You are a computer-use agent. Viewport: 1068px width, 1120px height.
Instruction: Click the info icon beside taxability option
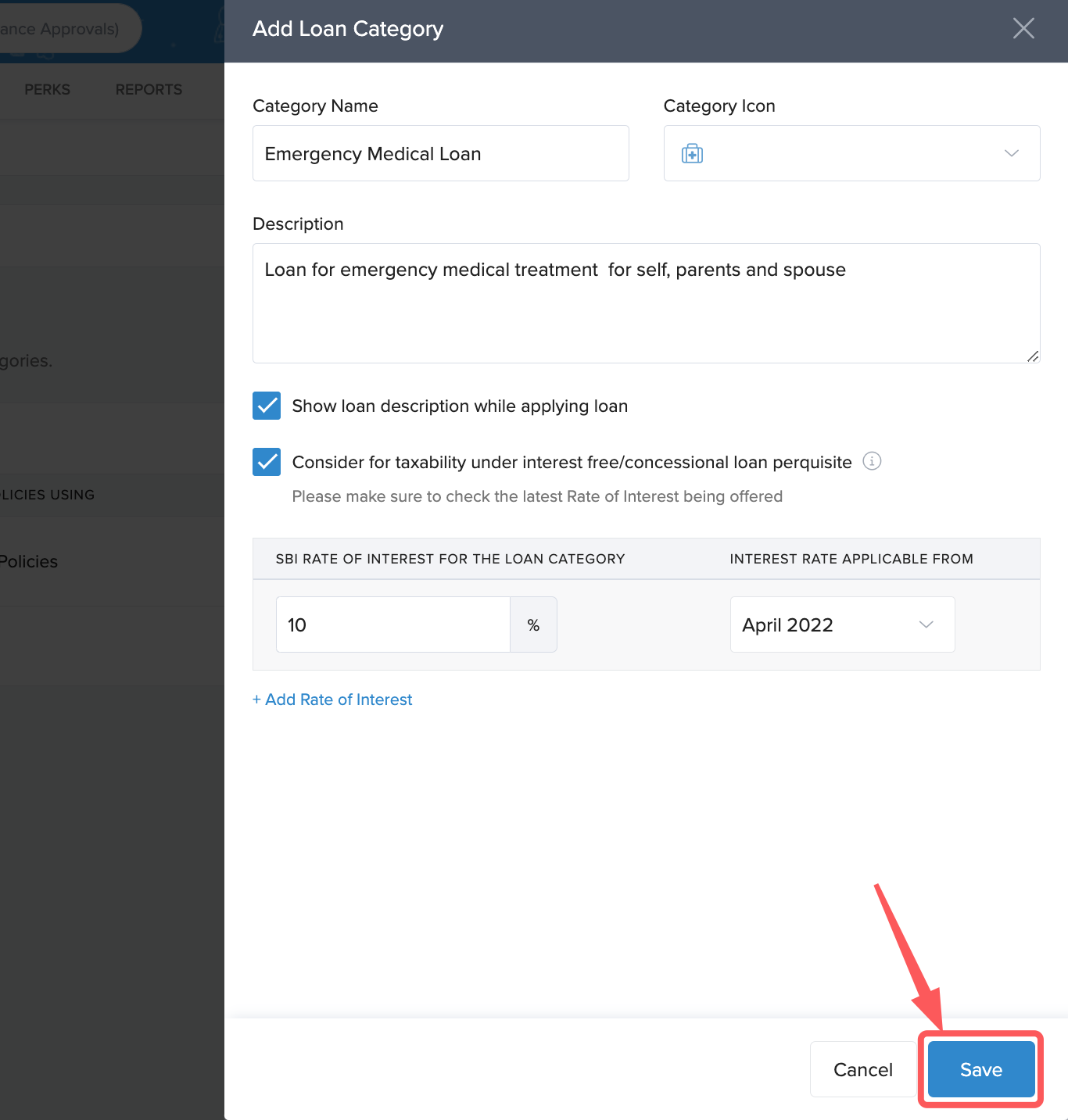(872, 461)
